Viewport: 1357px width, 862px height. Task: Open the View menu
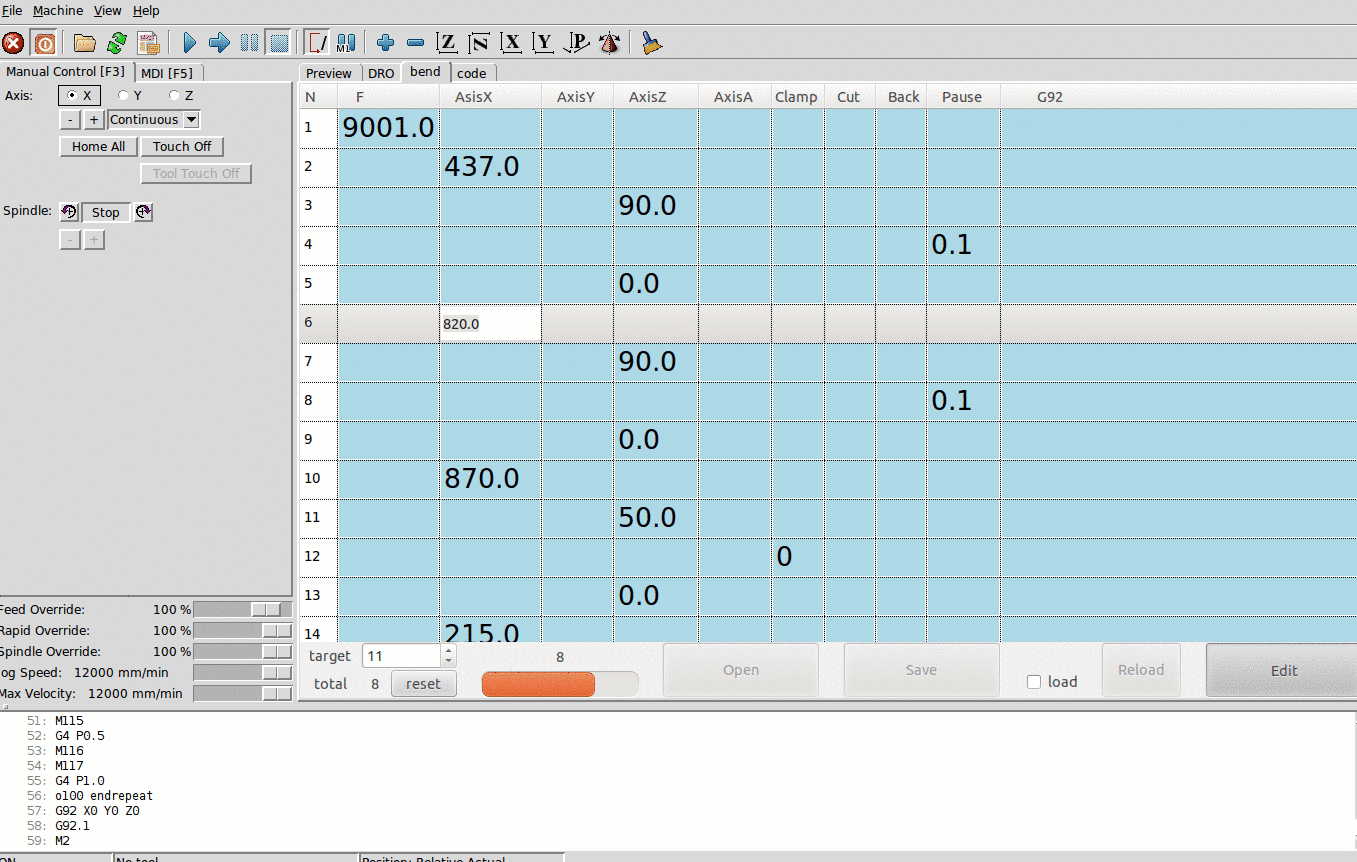tap(107, 11)
